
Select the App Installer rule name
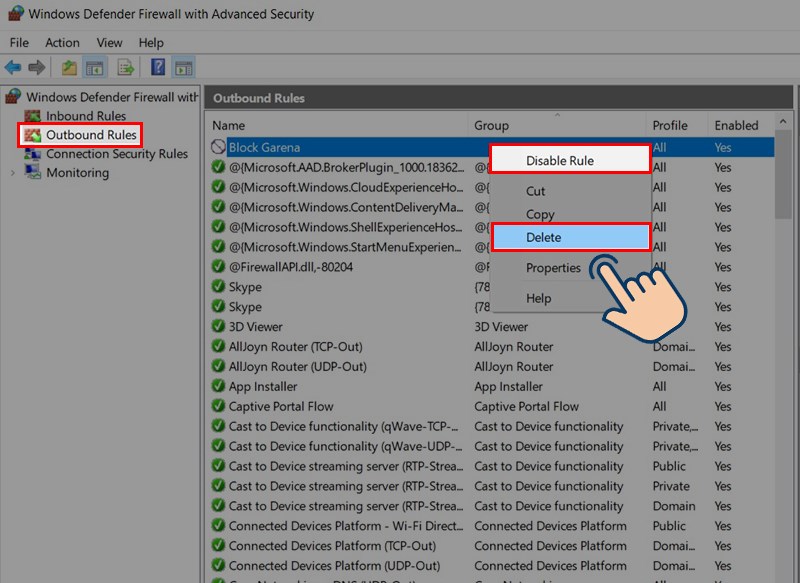click(263, 386)
